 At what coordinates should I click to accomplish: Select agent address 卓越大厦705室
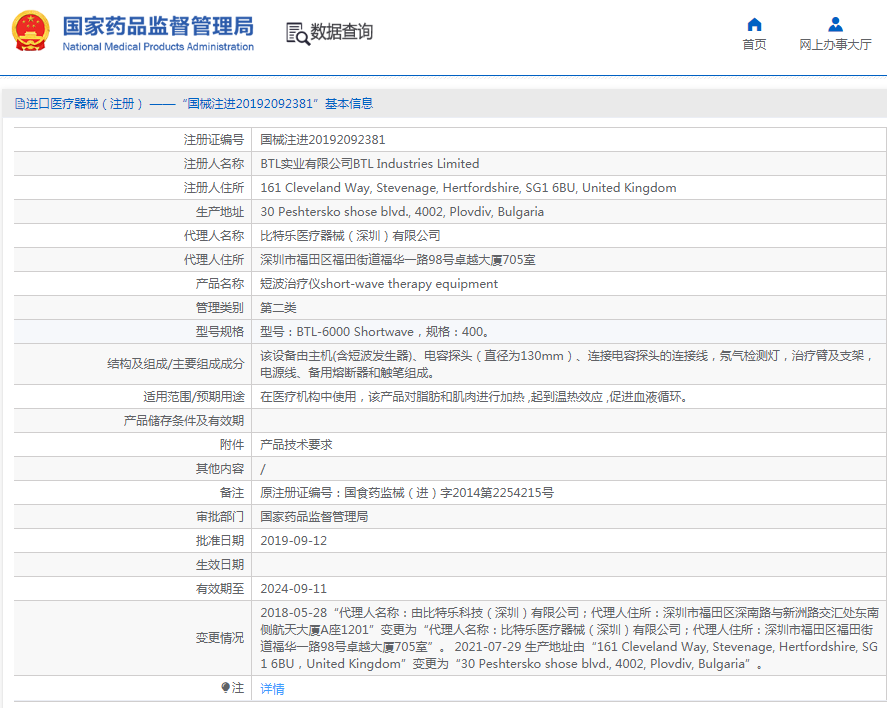point(398,260)
